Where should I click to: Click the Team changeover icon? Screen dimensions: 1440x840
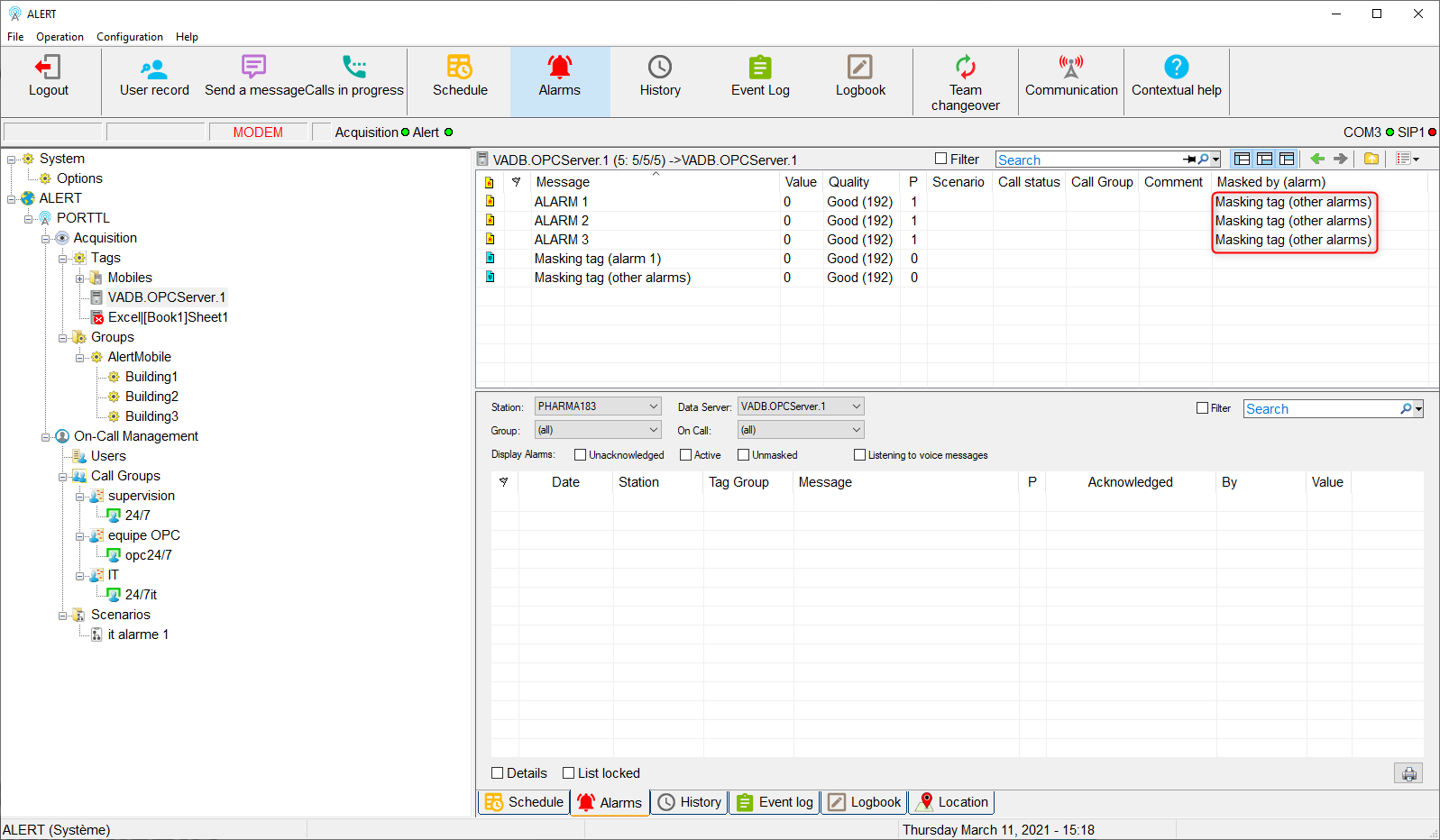click(965, 81)
